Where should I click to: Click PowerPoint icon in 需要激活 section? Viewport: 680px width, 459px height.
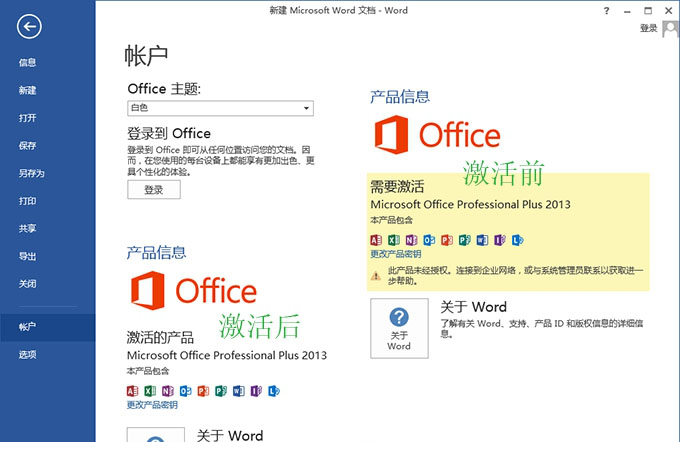(447, 240)
